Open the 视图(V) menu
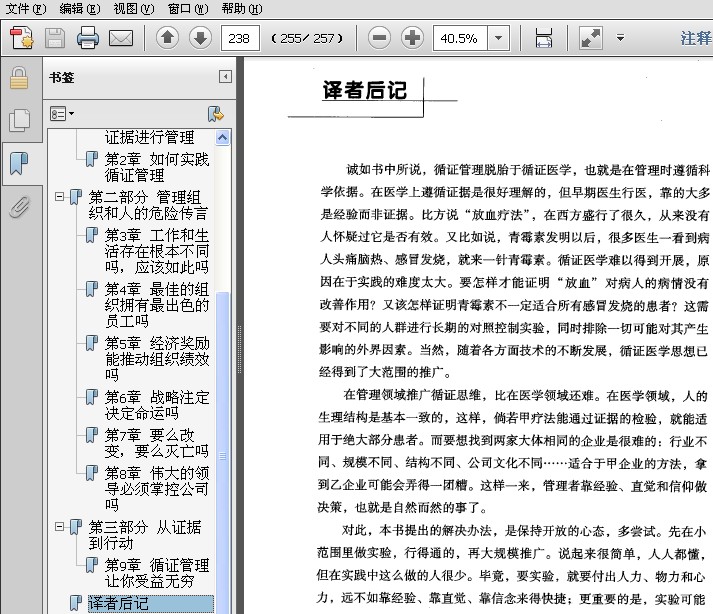 click(133, 9)
